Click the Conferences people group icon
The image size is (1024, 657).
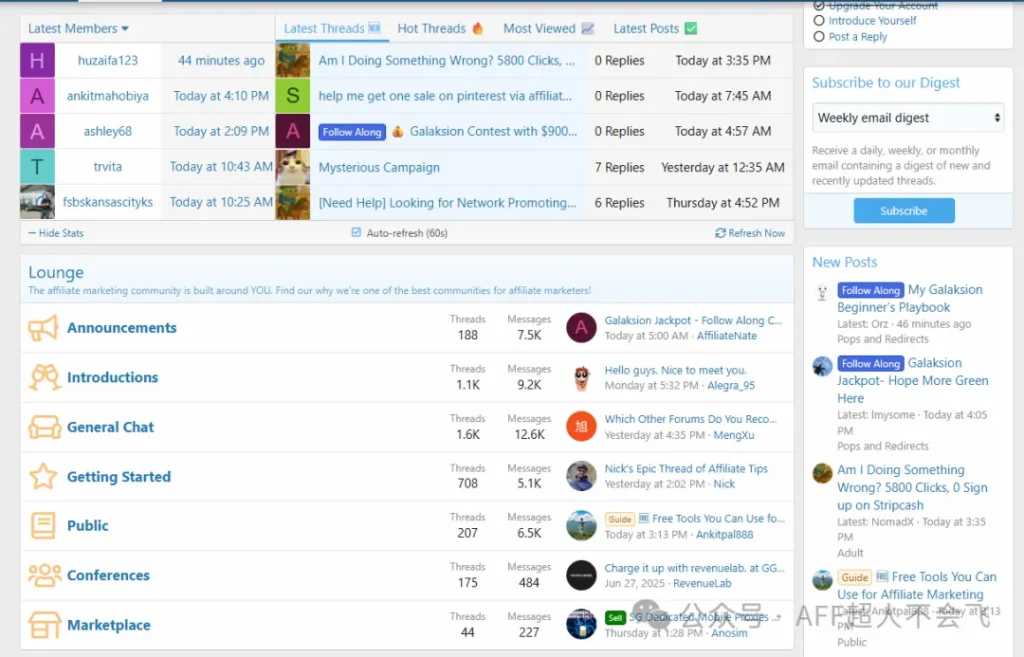tap(44, 575)
